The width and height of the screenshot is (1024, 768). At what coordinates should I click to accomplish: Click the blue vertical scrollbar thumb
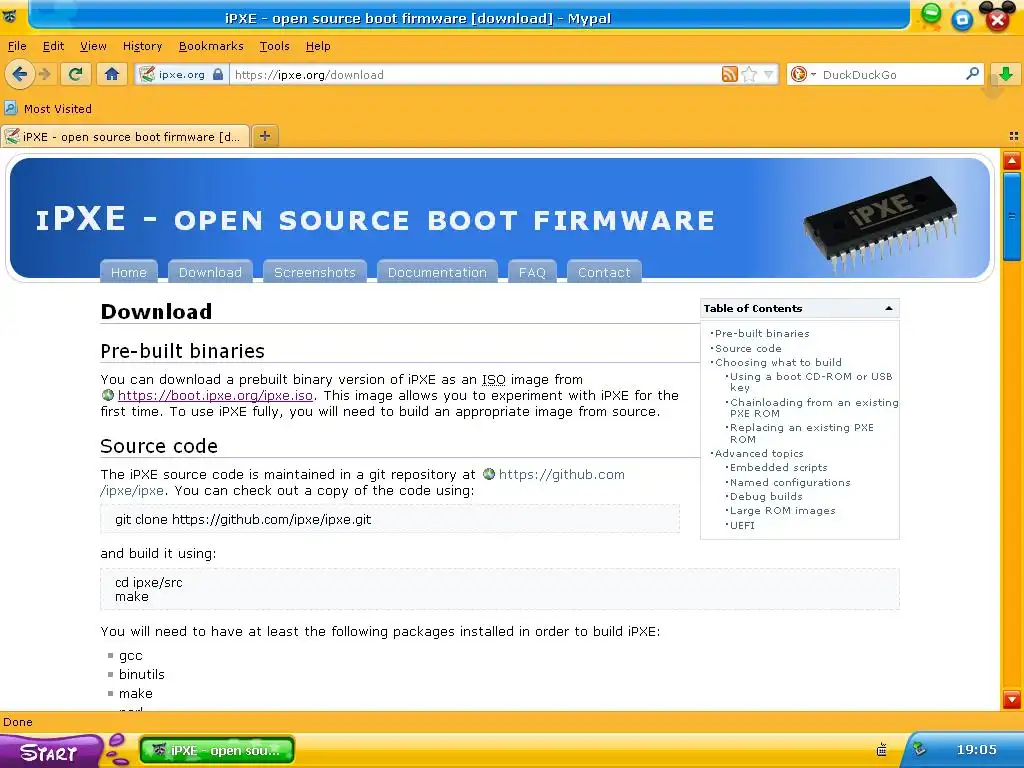1012,217
